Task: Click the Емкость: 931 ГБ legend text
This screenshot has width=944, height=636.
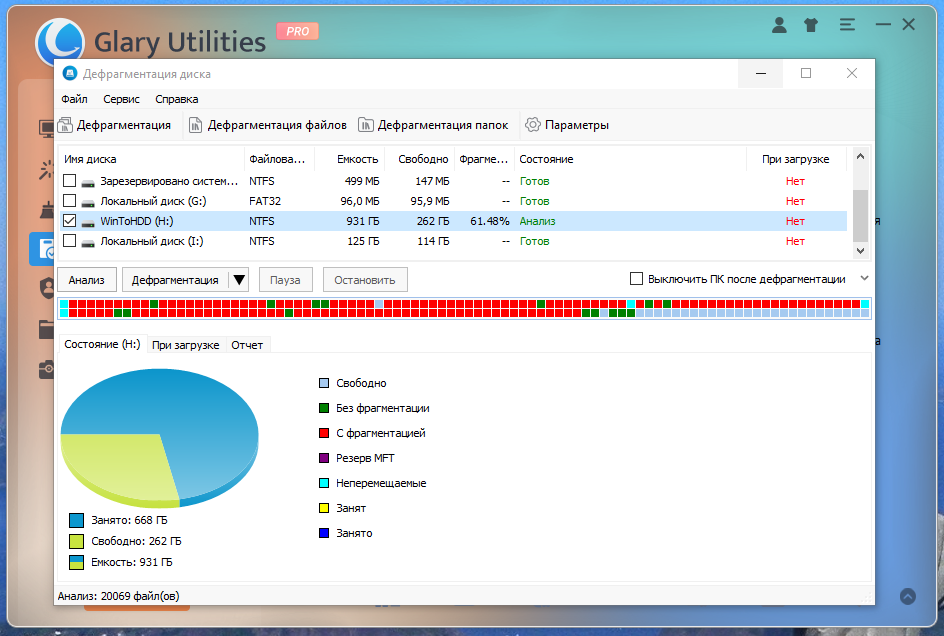Action: point(131,562)
